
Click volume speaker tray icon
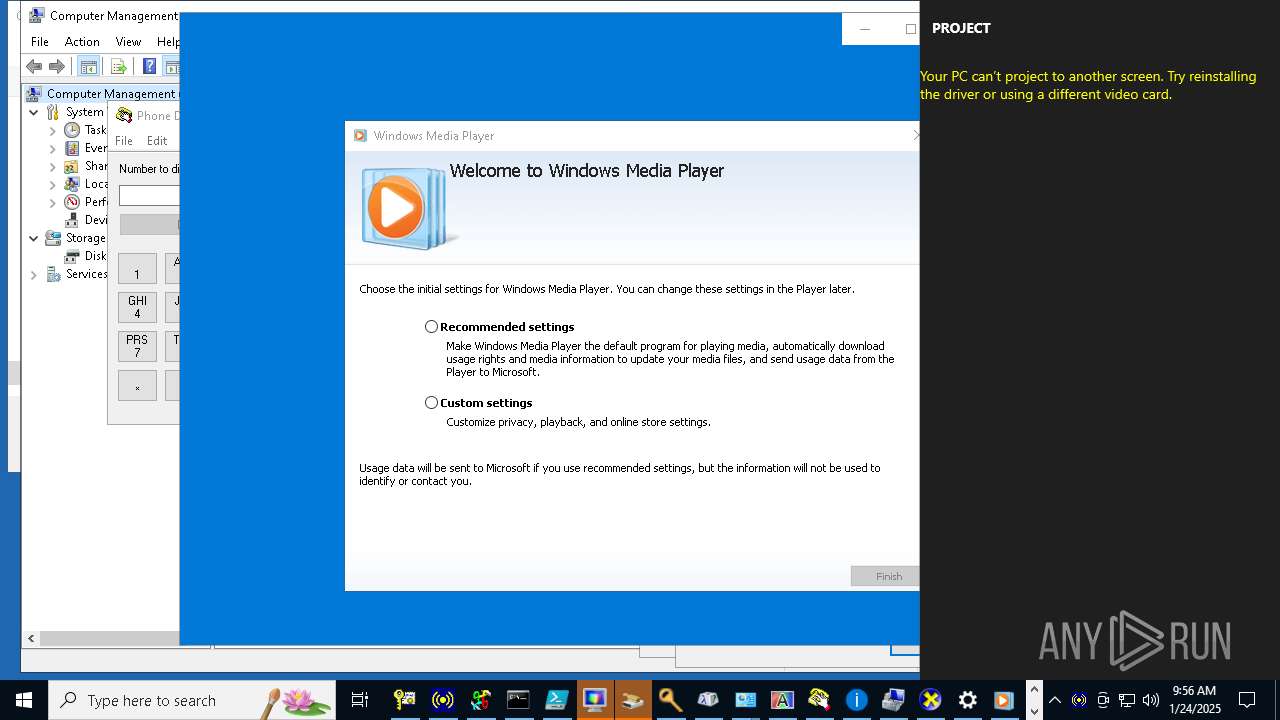[1151, 700]
